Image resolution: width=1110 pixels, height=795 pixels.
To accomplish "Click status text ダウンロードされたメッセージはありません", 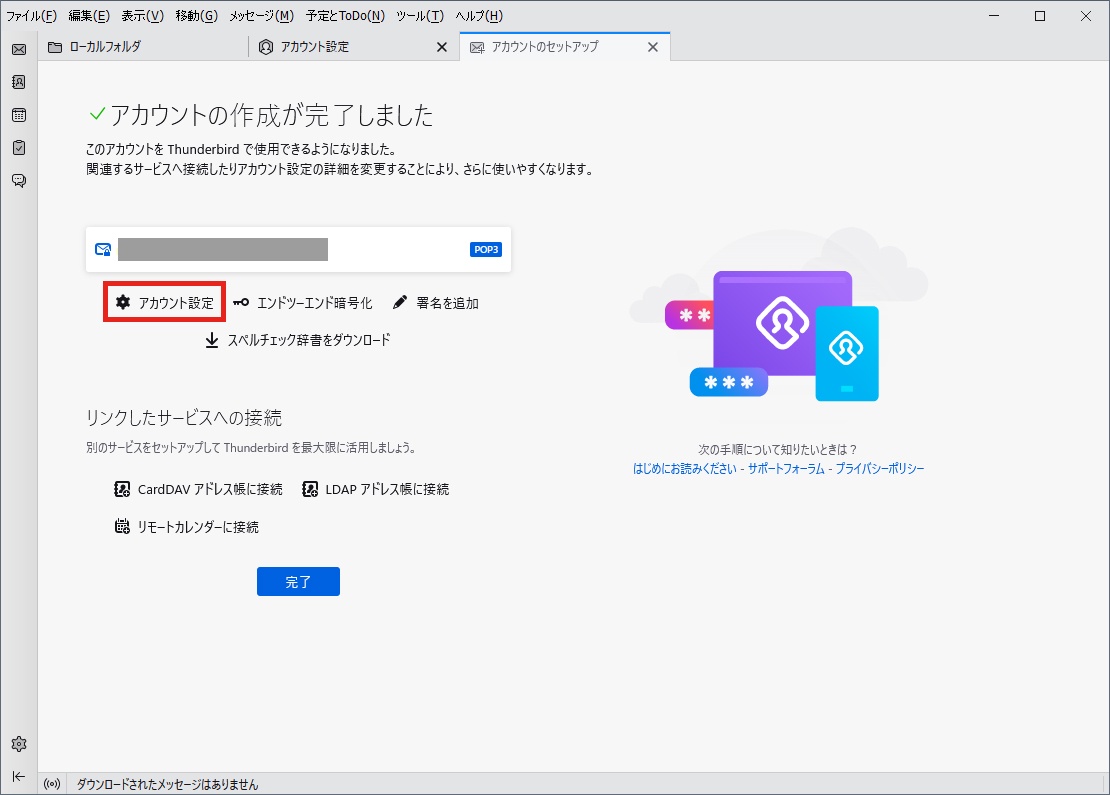I will click(168, 784).
